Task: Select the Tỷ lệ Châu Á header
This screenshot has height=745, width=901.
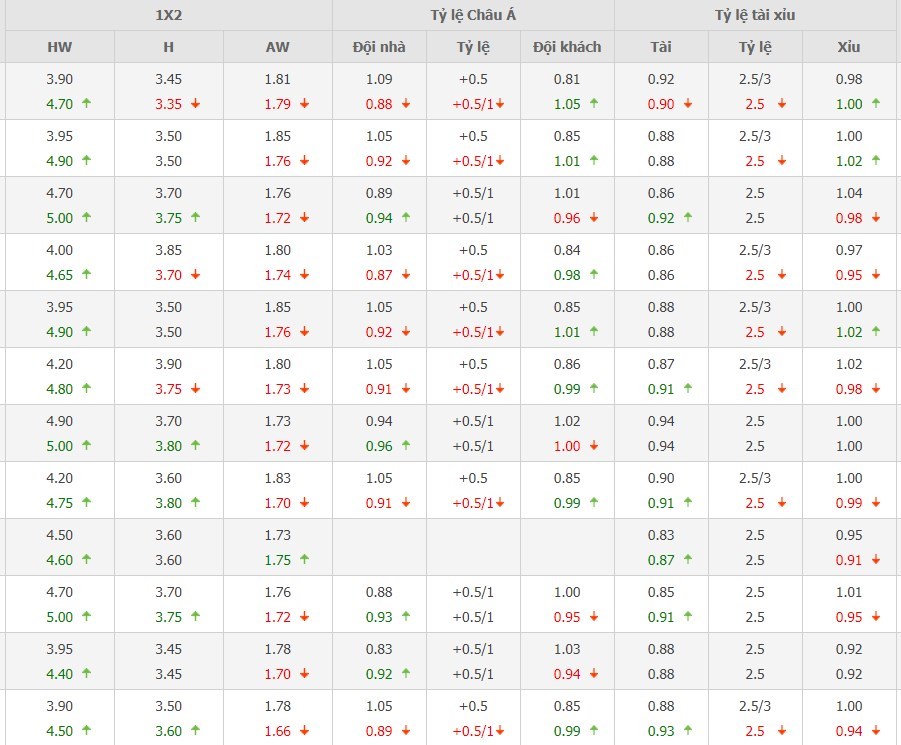Action: [x=473, y=15]
